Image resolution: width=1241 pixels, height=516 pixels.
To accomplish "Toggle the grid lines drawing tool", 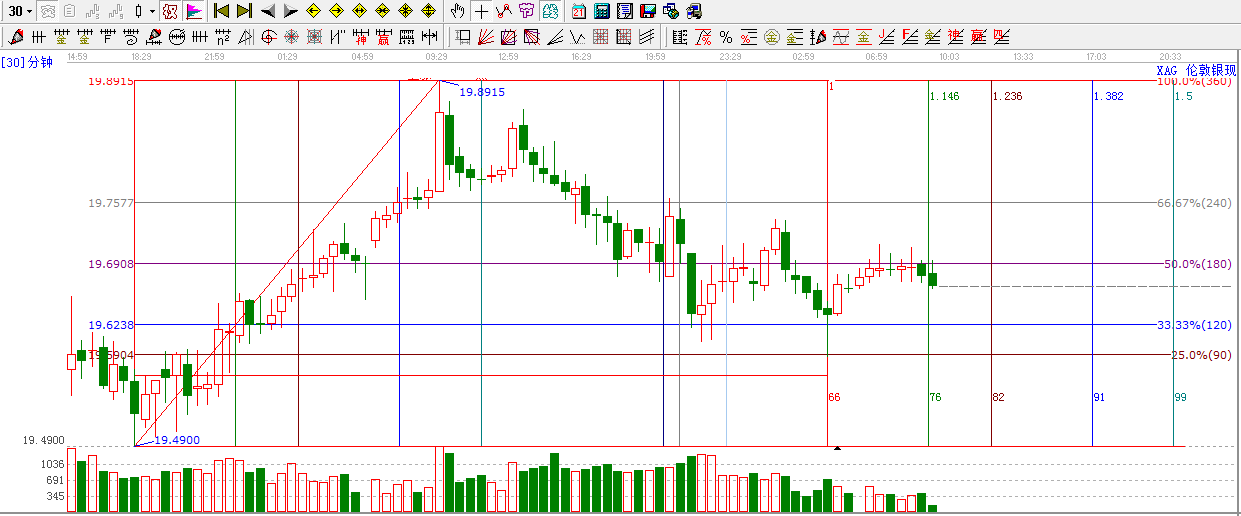I will [601, 38].
